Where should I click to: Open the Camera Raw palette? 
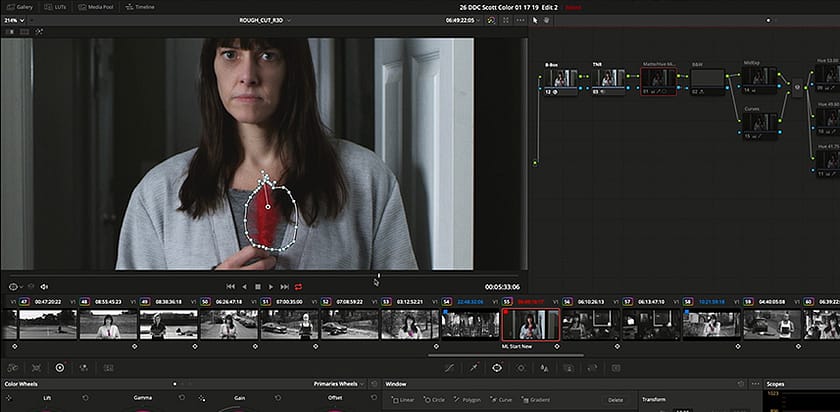pos(12,368)
